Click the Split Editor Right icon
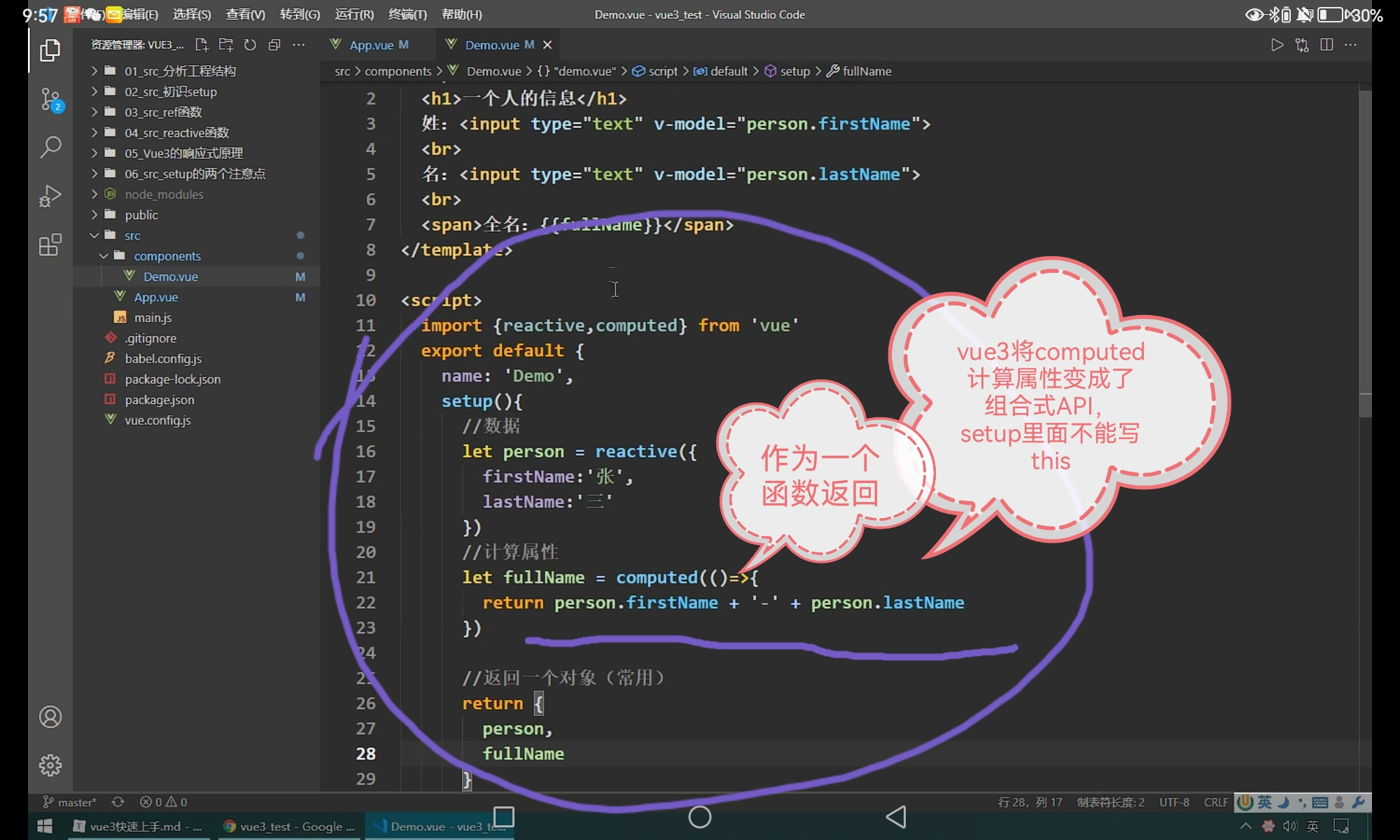The height and width of the screenshot is (840, 1400). click(x=1326, y=45)
